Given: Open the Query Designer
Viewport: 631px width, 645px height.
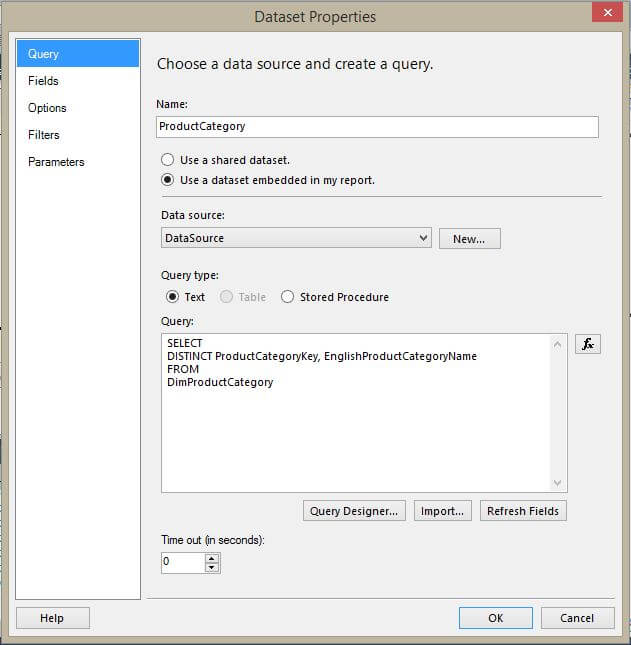Looking at the screenshot, I should pyautogui.click(x=354, y=511).
